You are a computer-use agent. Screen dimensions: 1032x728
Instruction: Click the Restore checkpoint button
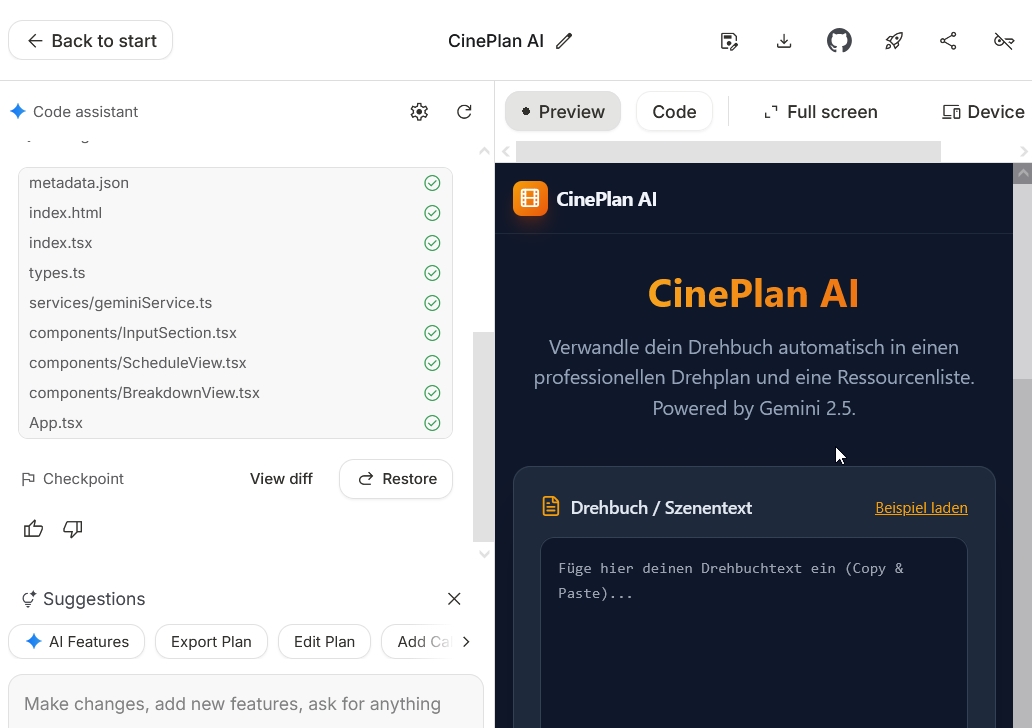coord(396,479)
